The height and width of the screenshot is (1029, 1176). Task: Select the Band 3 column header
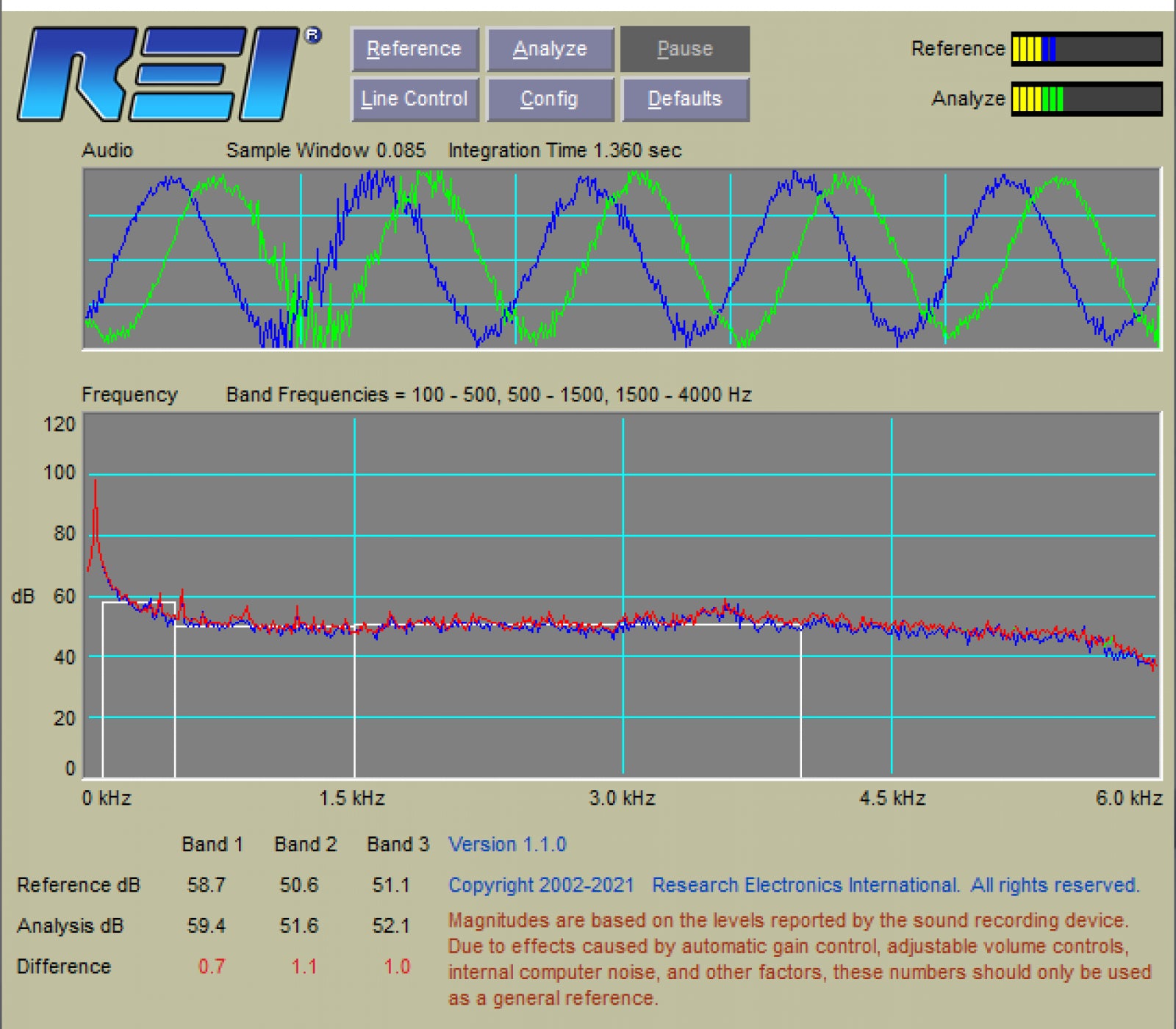point(398,845)
